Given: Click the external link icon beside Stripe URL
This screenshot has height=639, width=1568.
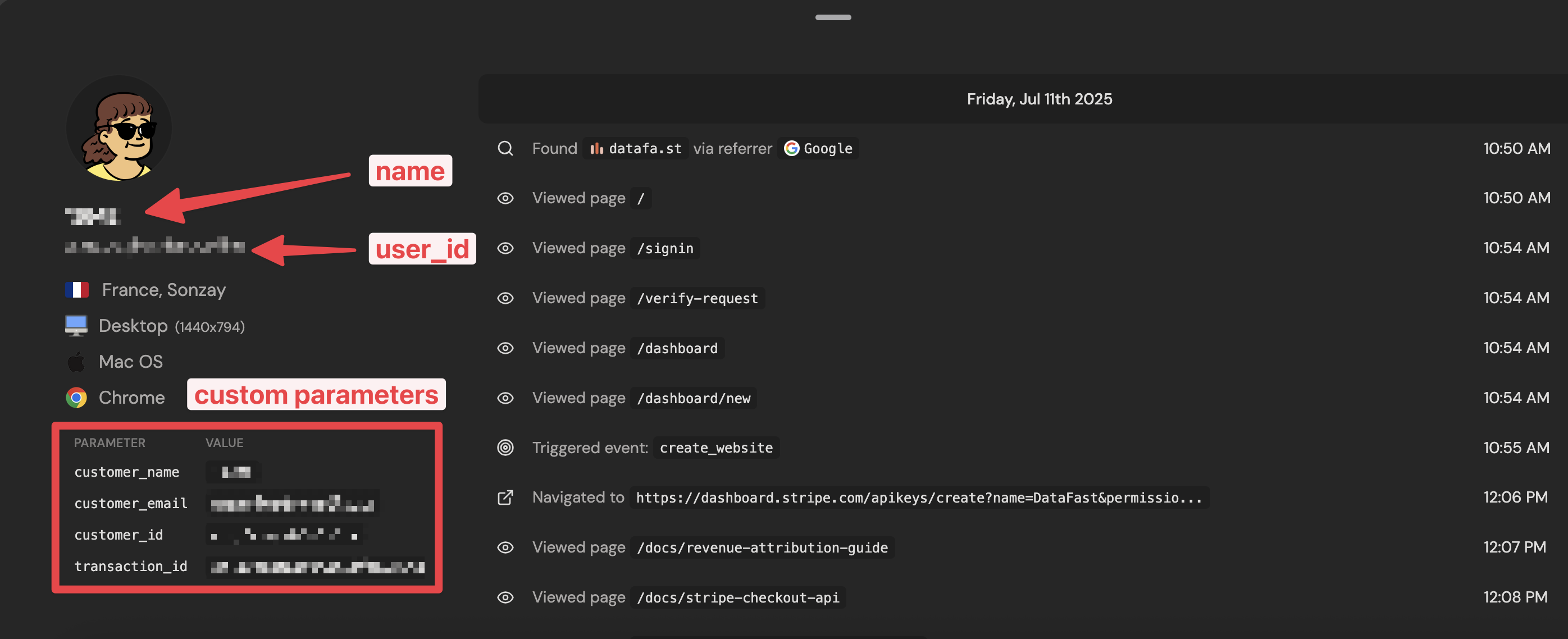Looking at the screenshot, I should 505,498.
